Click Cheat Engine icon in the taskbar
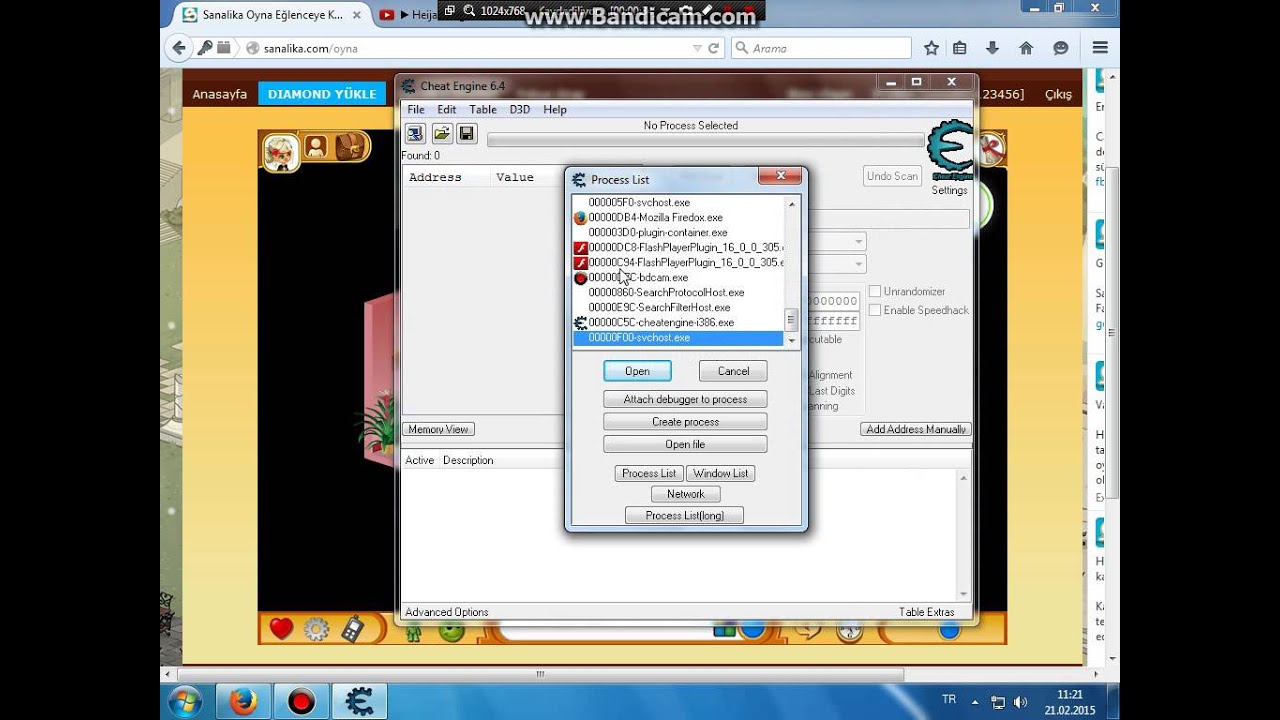The height and width of the screenshot is (720, 1280). [359, 701]
